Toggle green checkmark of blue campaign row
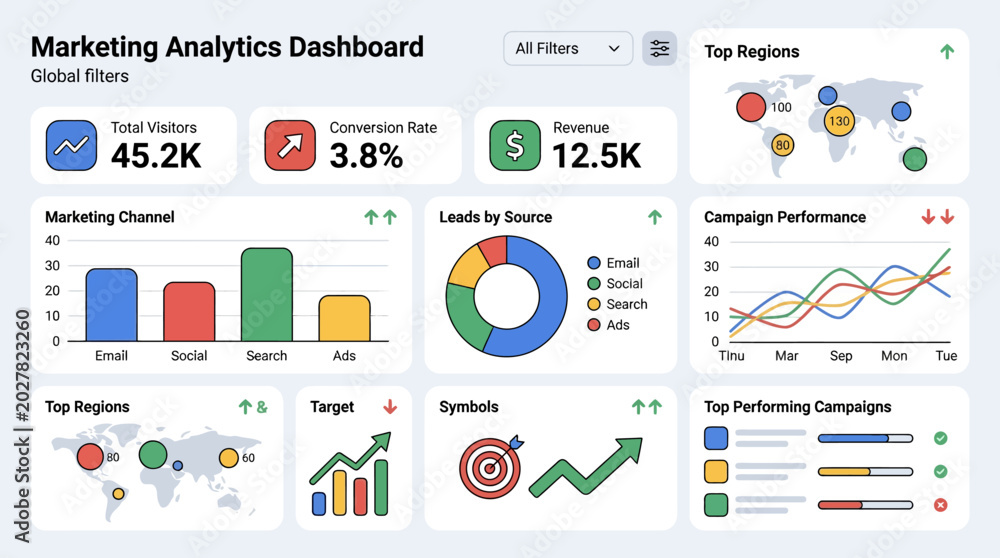 tap(940, 438)
